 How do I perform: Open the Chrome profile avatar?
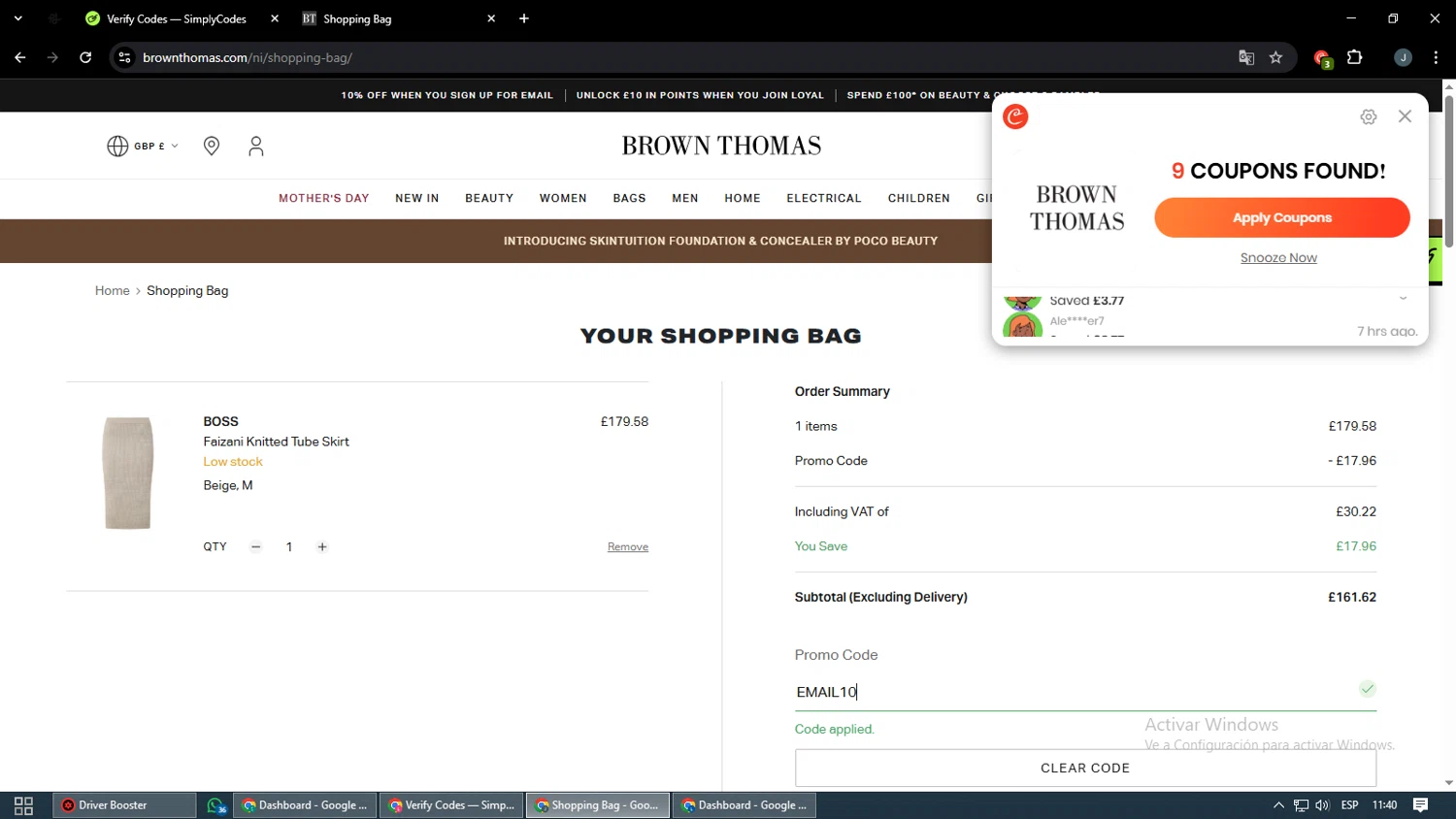[1403, 57]
